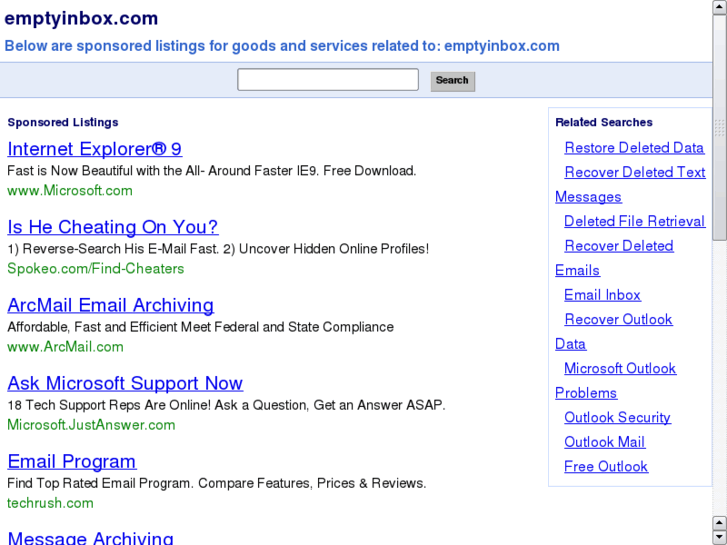Screen dimensions: 727x545
Task: Visit the ArcMail Email Archiving listing
Action: (x=110, y=305)
